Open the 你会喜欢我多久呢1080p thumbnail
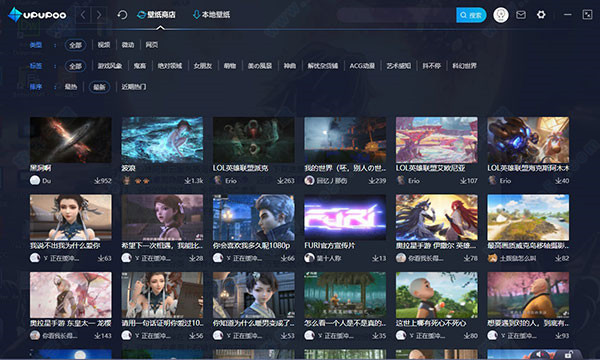The height and width of the screenshot is (360, 600). coord(254,218)
